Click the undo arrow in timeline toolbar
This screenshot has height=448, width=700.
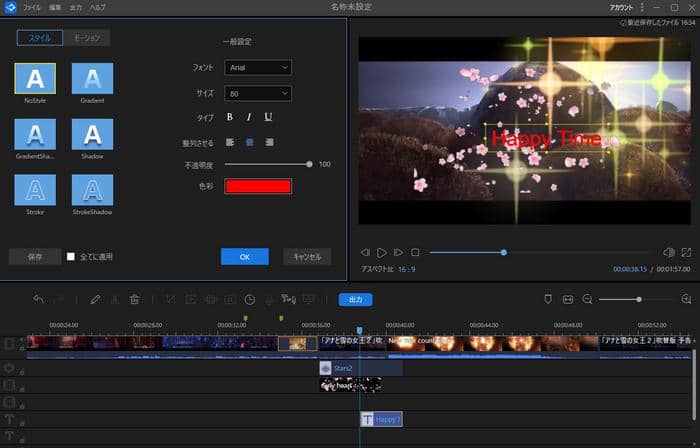[38, 299]
